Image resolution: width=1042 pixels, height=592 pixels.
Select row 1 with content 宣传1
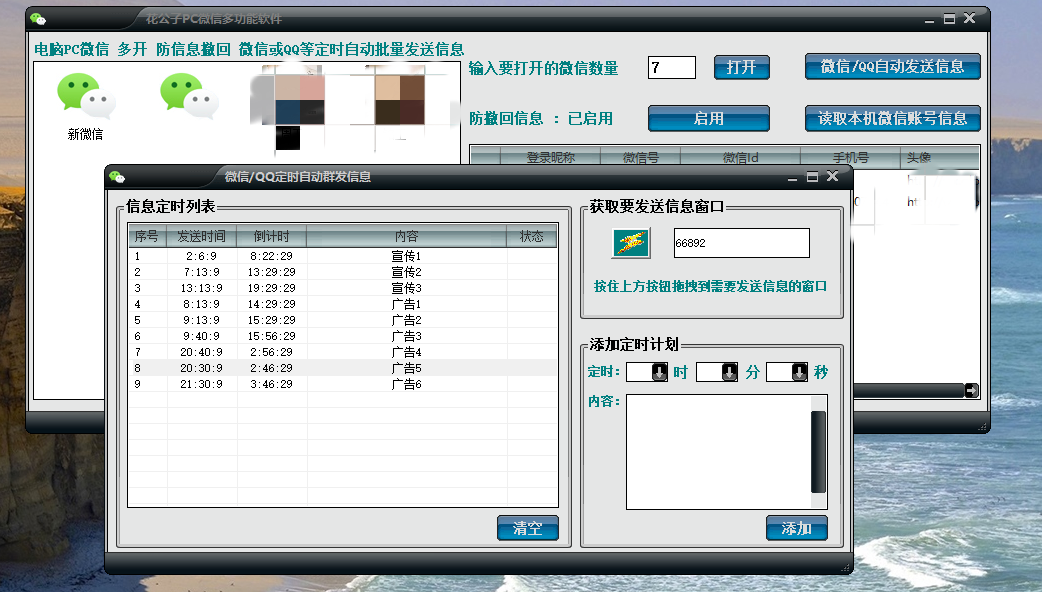(343, 256)
